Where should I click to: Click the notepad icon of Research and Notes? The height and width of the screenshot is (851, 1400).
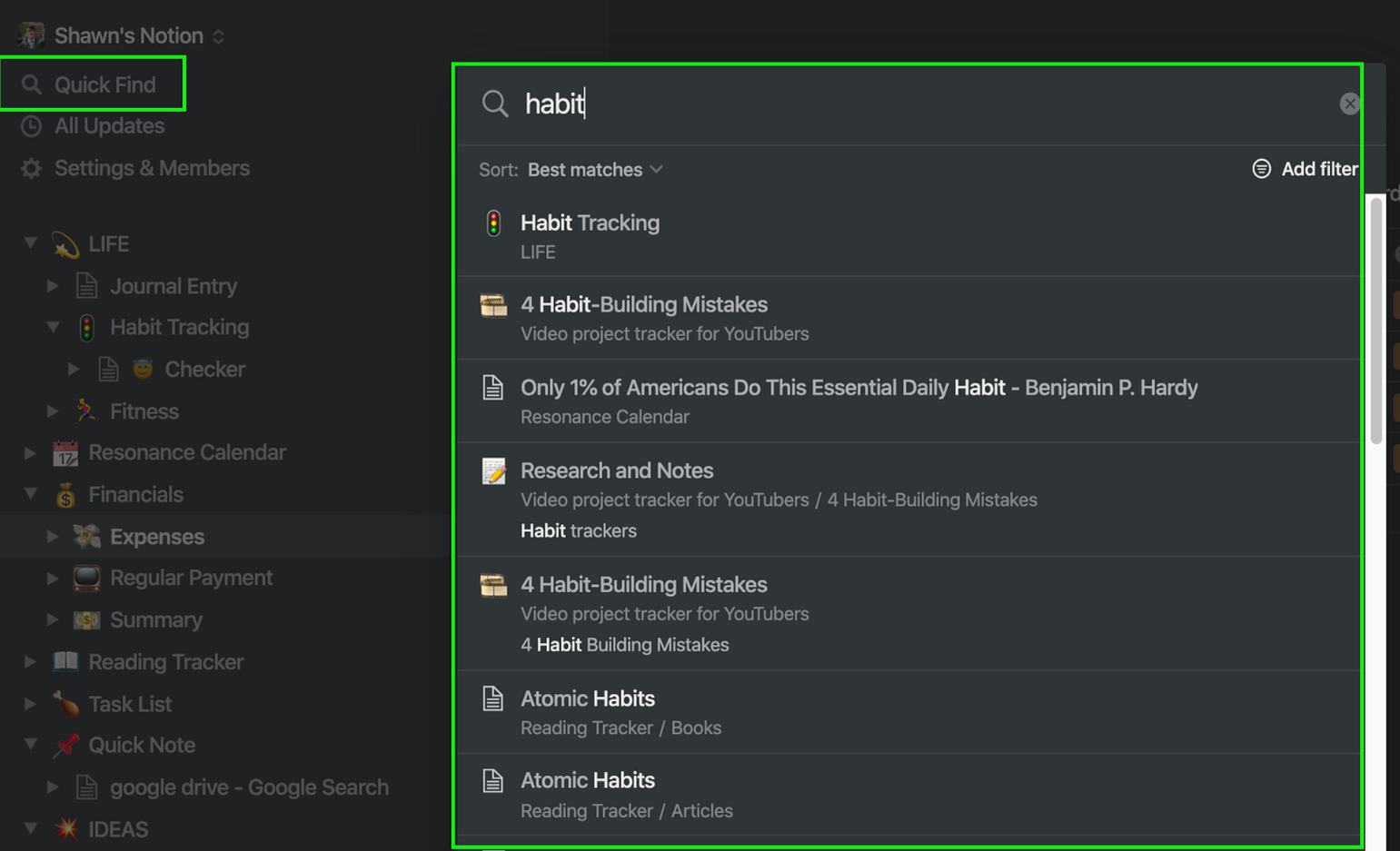(x=493, y=471)
